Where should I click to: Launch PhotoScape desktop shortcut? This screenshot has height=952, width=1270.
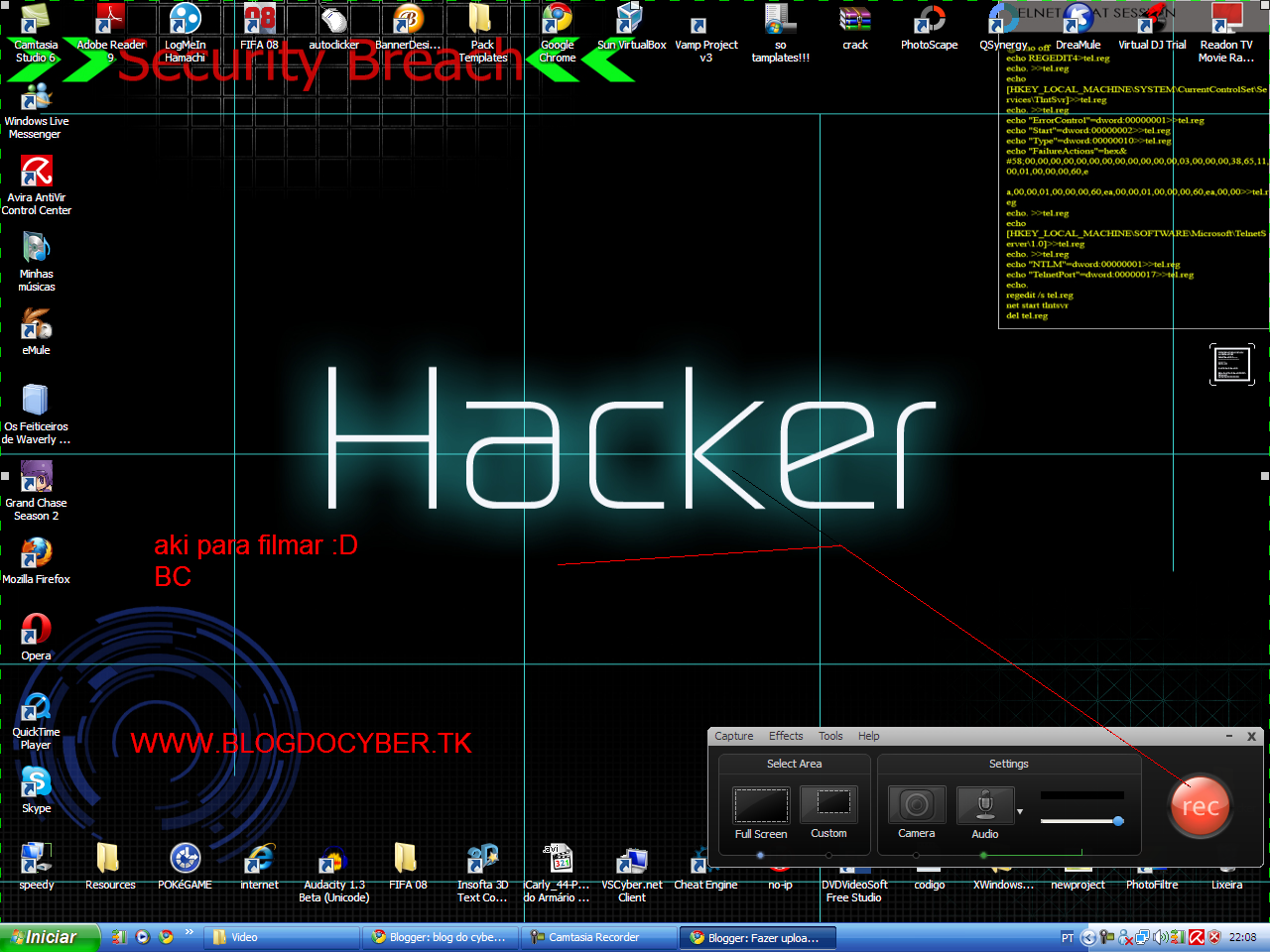pos(929,27)
